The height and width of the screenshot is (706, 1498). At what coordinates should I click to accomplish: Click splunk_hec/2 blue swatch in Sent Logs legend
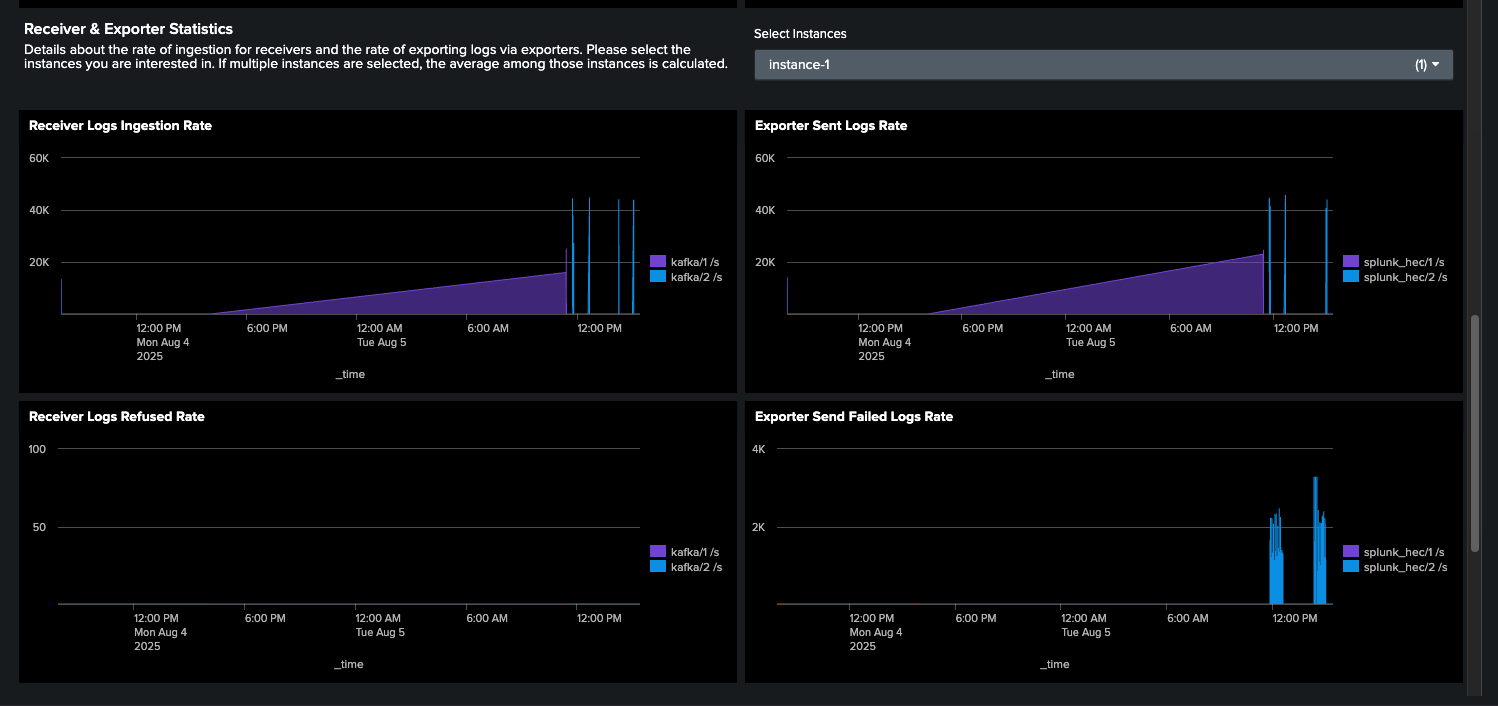pos(1351,276)
